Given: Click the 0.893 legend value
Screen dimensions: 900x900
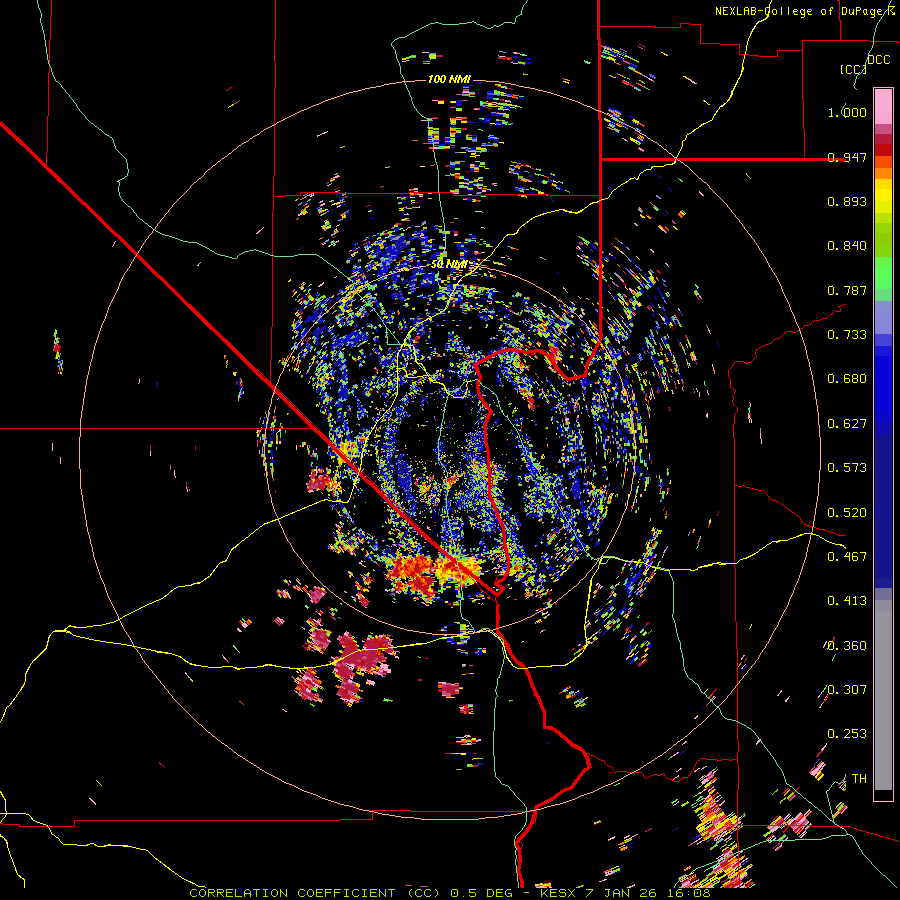Looking at the screenshot, I should (847, 201).
